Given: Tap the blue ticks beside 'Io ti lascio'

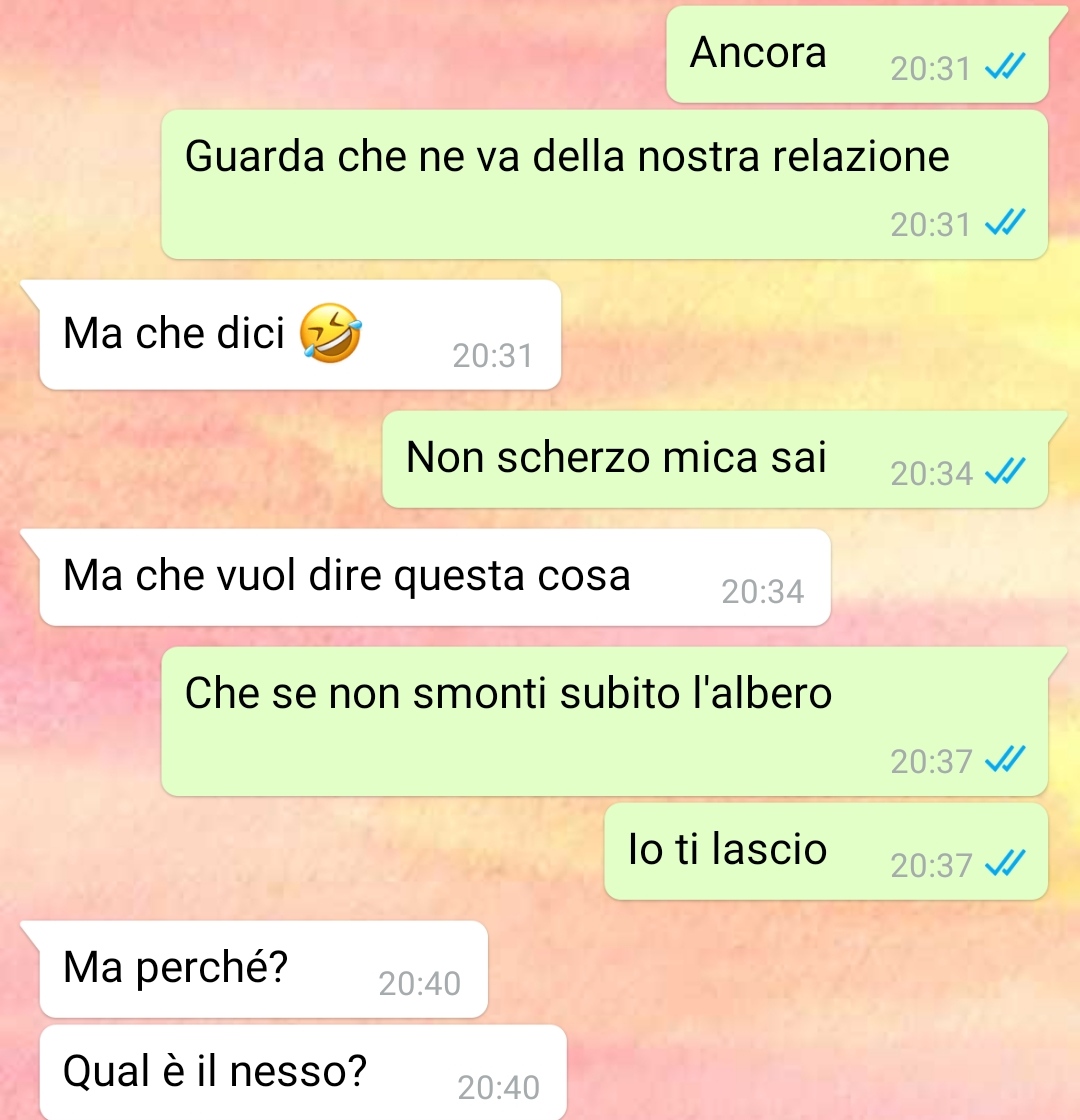Looking at the screenshot, I should pos(1005,864).
